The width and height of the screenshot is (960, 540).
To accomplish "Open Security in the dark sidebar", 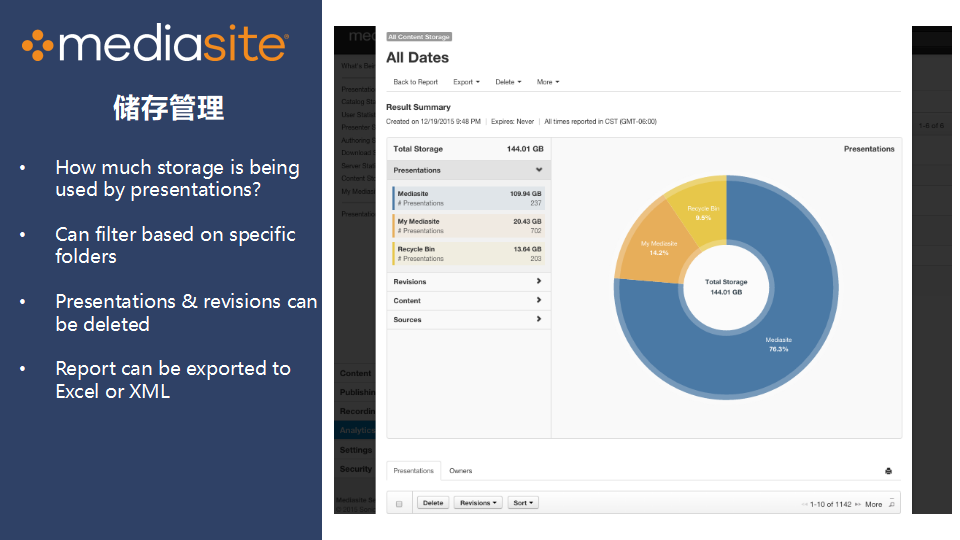I will [x=356, y=469].
